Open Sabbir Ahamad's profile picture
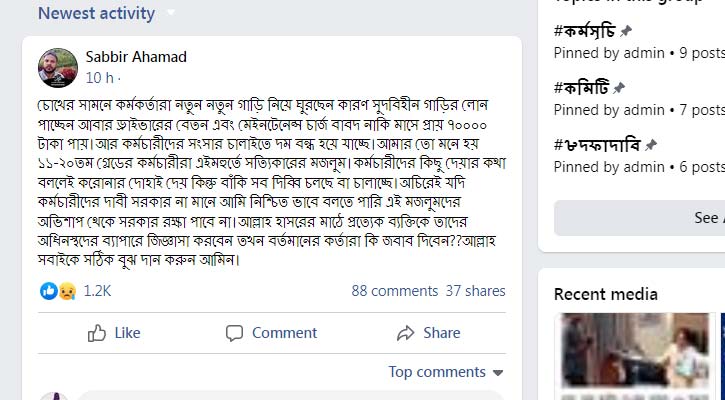This screenshot has height=400, width=725. coord(58,67)
